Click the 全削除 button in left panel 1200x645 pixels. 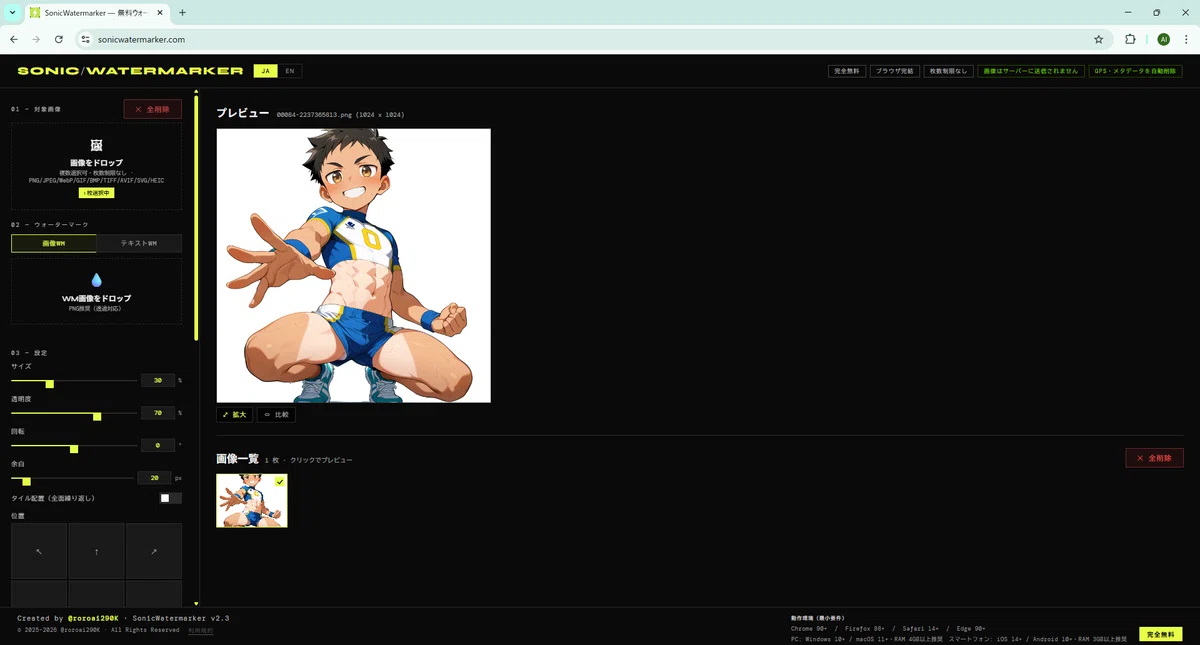click(153, 109)
